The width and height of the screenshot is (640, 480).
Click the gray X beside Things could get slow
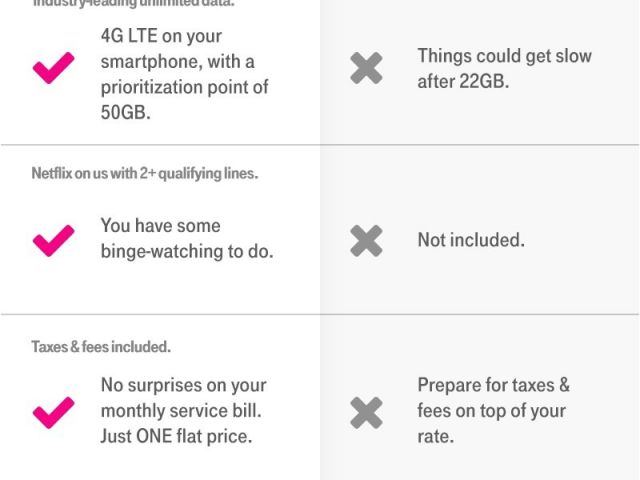coord(366,68)
